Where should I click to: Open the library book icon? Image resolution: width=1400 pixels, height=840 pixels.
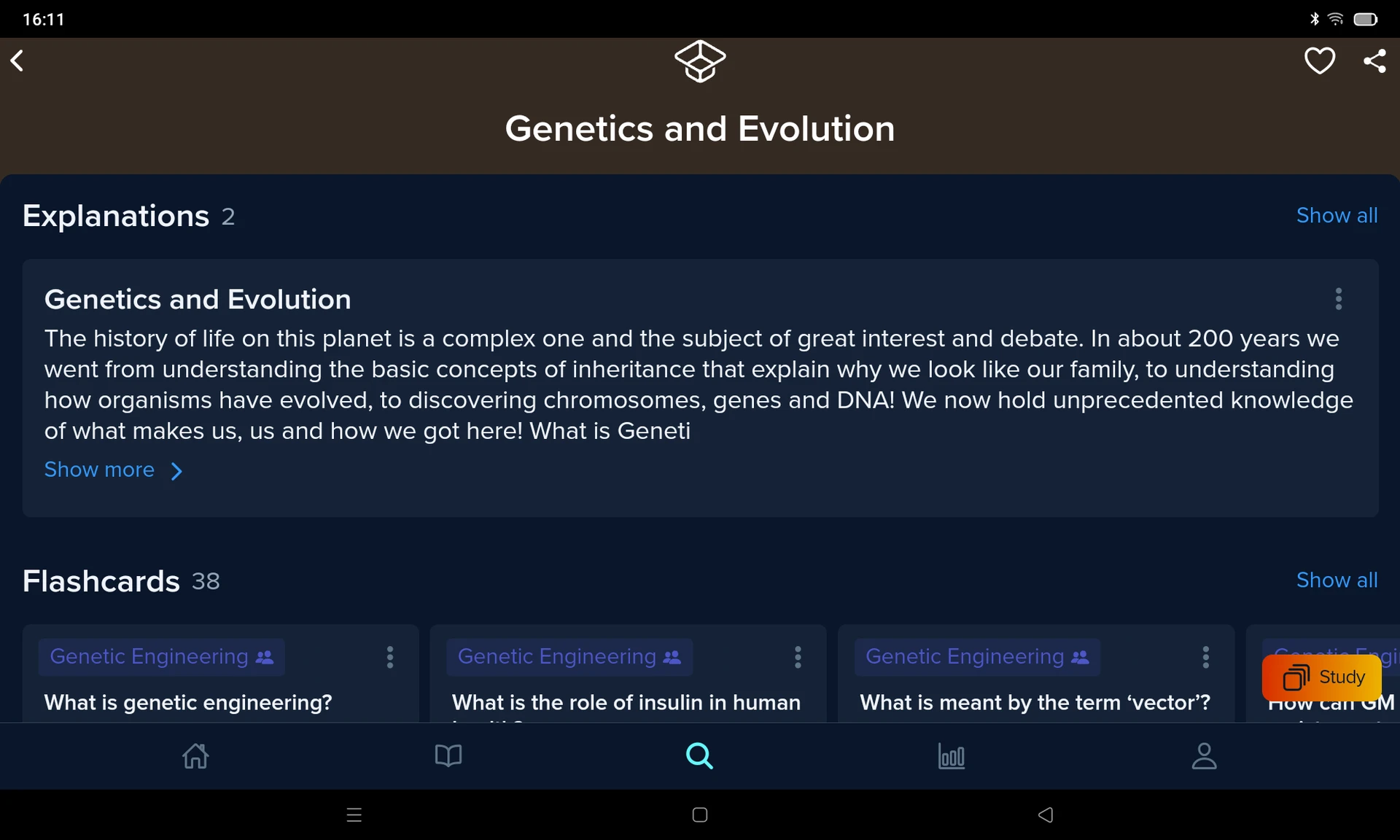click(448, 755)
